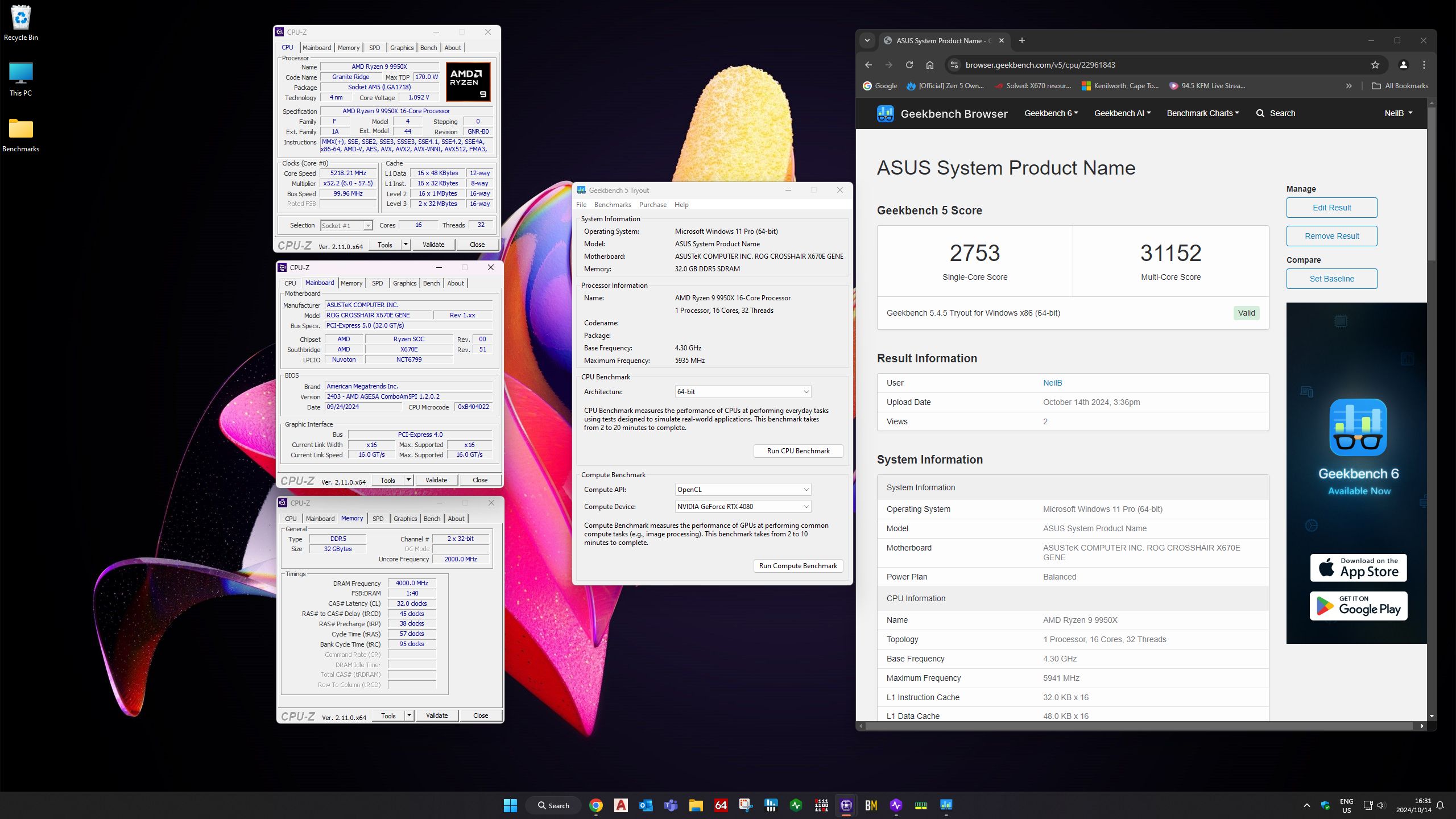
Task: Expand the Geekbench AI nav dropdown
Action: [1122, 113]
